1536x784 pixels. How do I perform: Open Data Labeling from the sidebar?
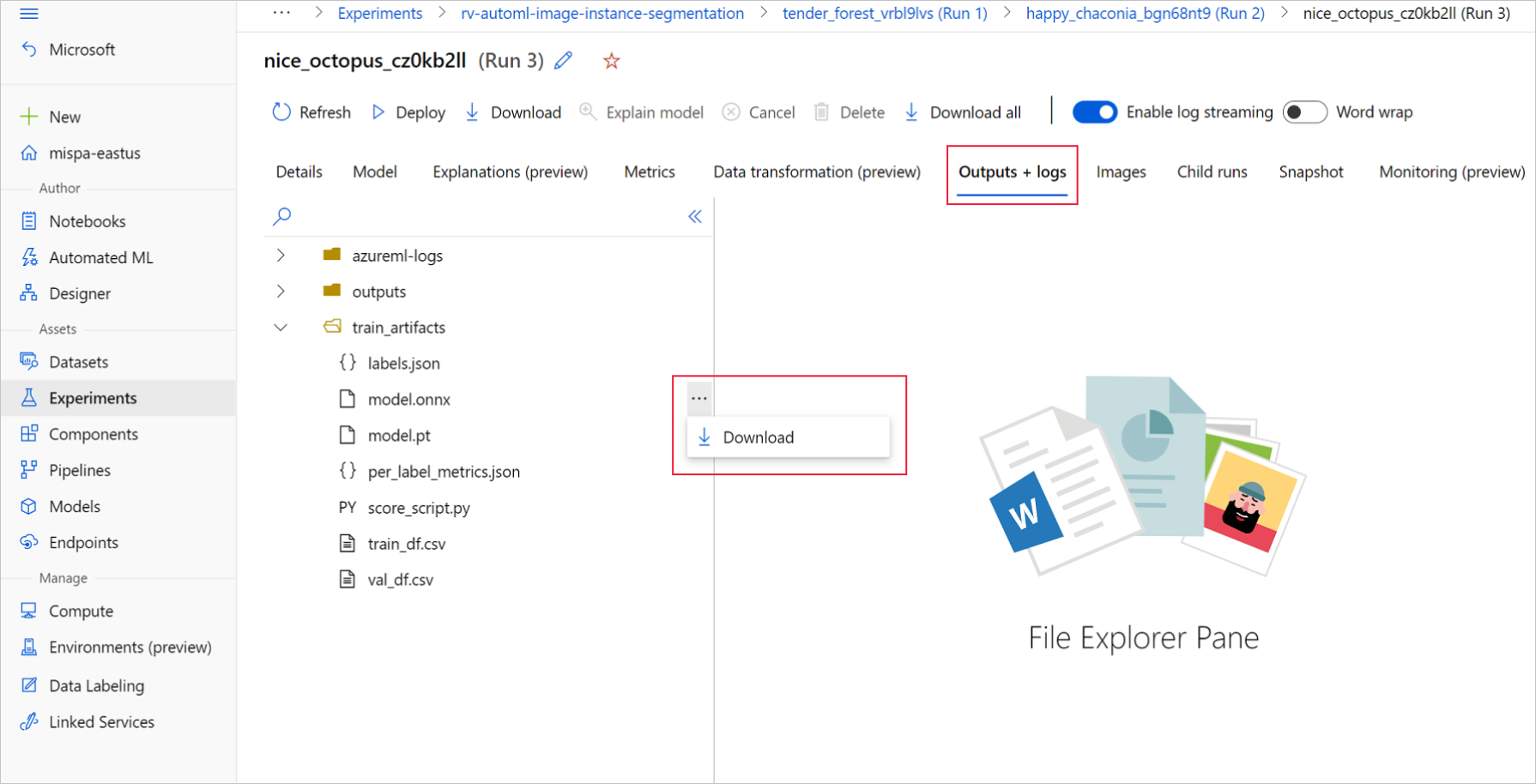[x=96, y=684]
